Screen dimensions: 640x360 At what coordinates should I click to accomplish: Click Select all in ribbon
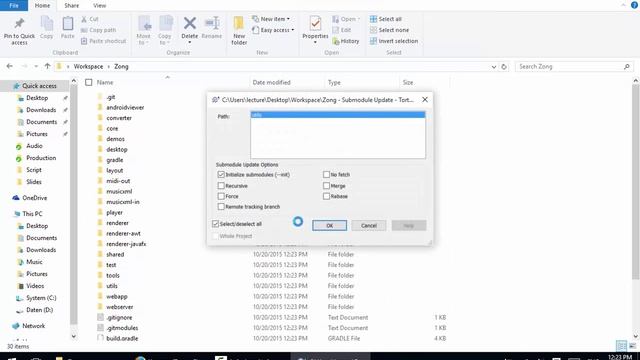point(385,19)
